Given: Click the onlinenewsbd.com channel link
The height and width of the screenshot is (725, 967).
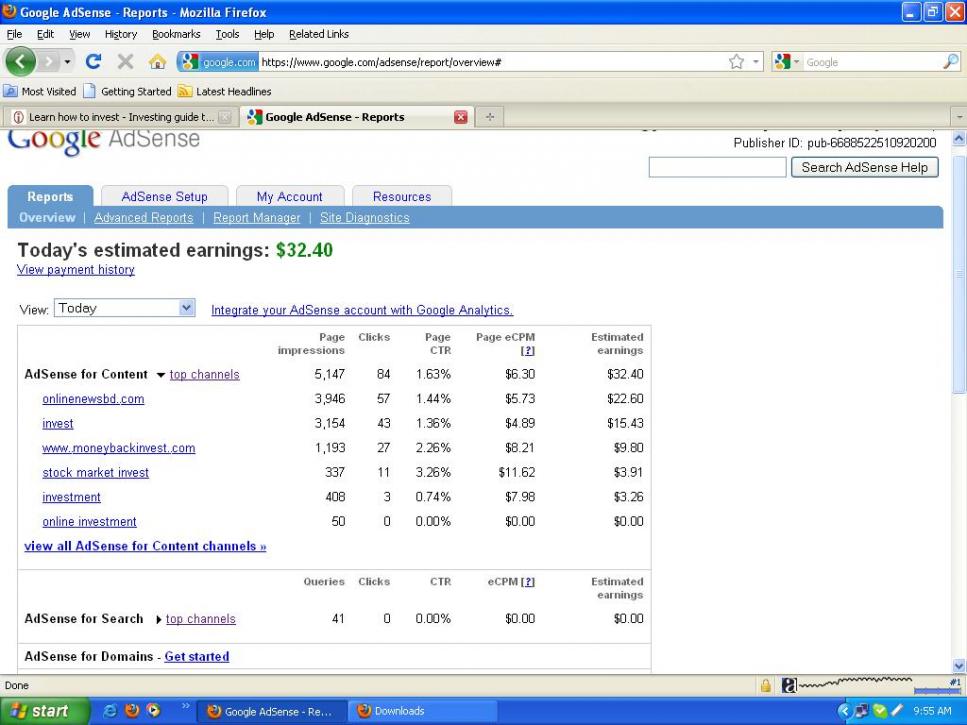Looking at the screenshot, I should point(93,399).
